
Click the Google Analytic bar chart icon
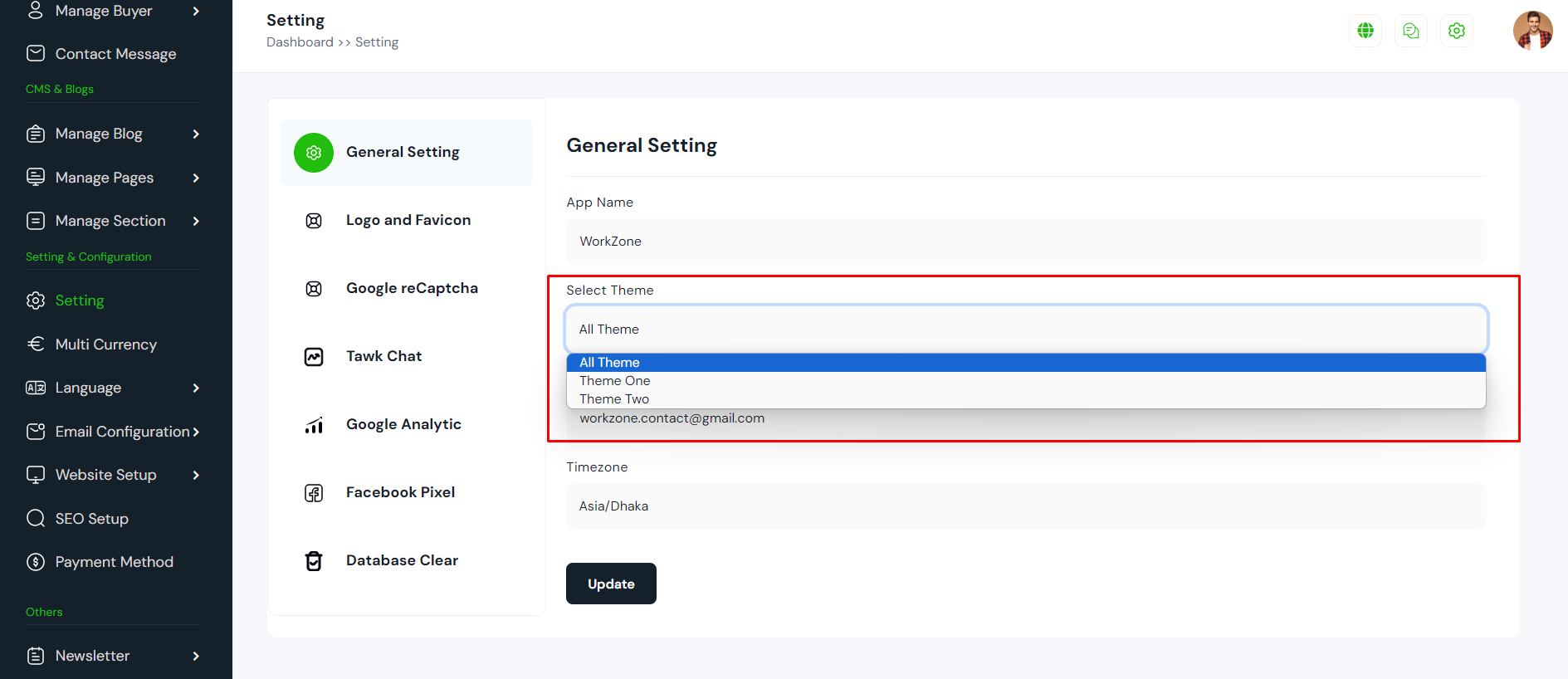314,425
